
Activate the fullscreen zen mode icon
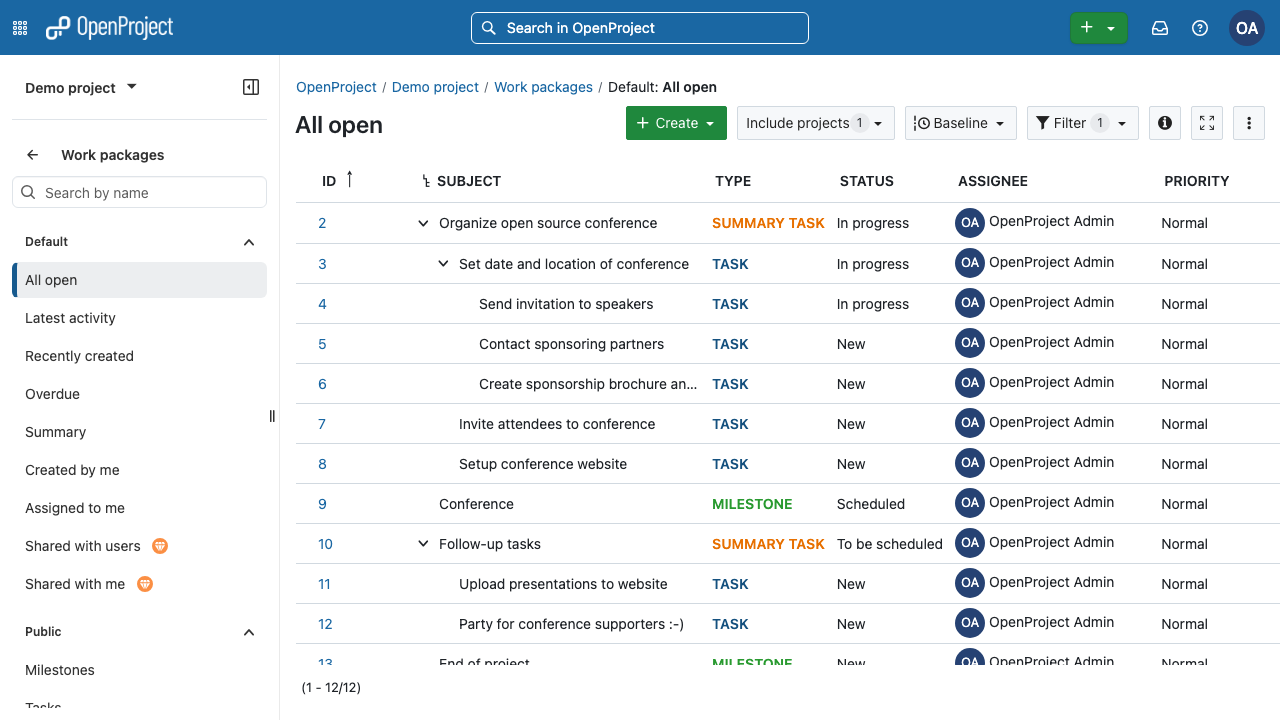(1207, 123)
